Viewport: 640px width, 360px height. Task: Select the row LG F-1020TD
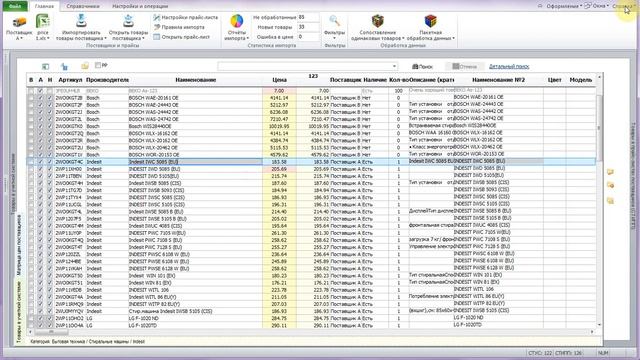tap(311, 325)
